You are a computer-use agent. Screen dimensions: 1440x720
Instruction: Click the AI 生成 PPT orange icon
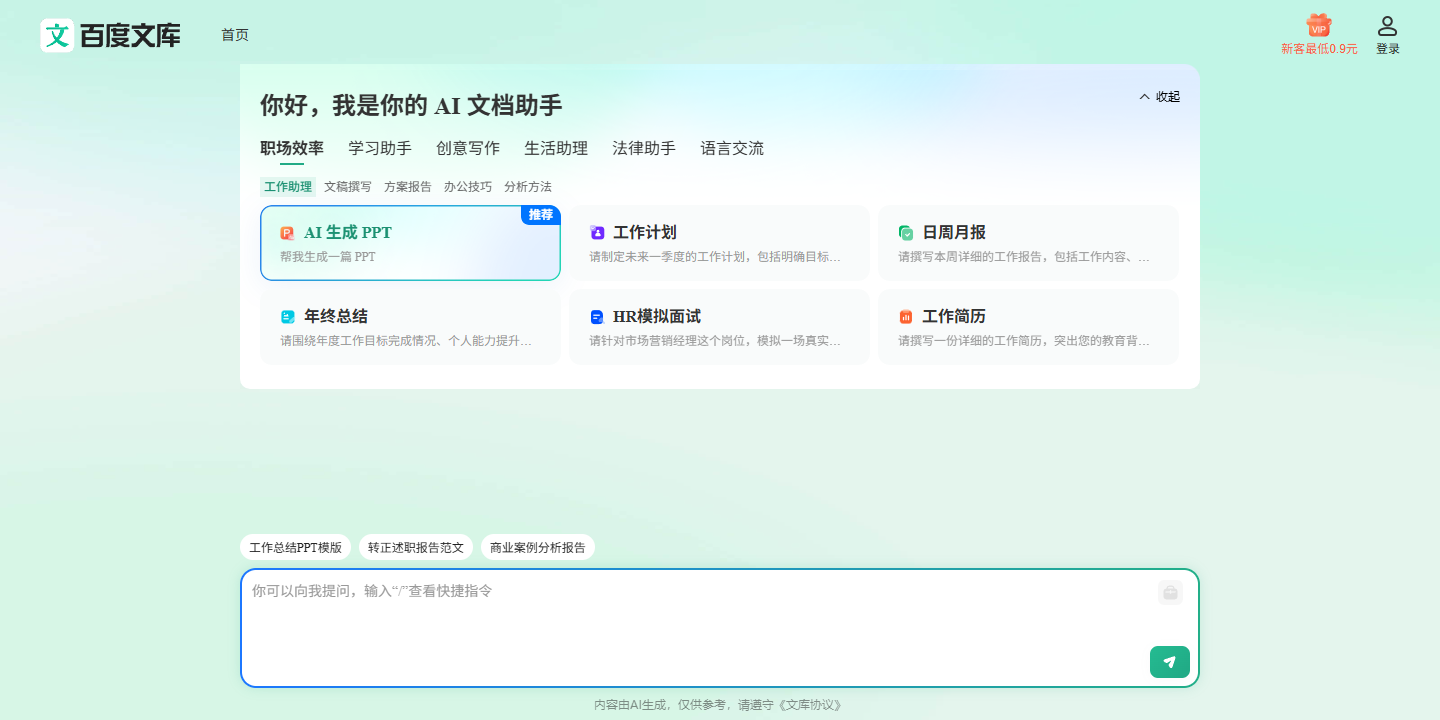coord(287,233)
